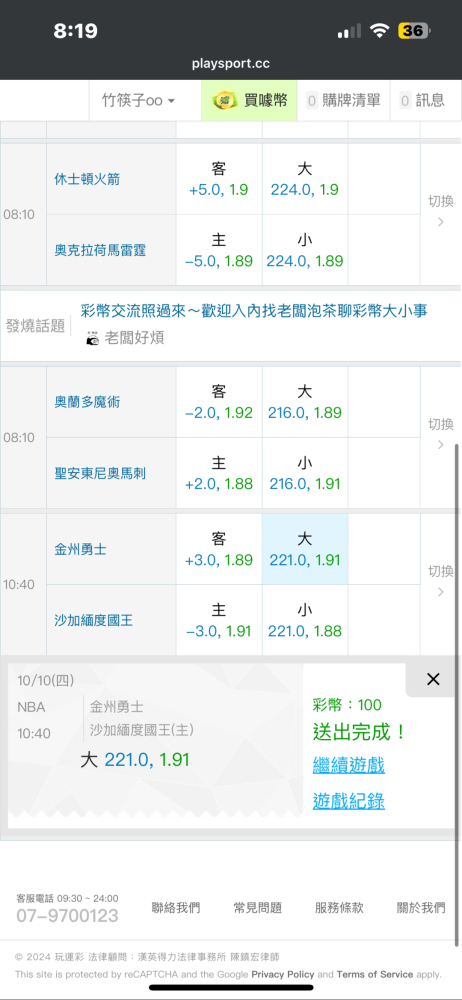Image resolution: width=462 pixels, height=1000 pixels.
Task: Select 主 −3.0 spread for 沙加緬度國王
Action: click(219, 621)
